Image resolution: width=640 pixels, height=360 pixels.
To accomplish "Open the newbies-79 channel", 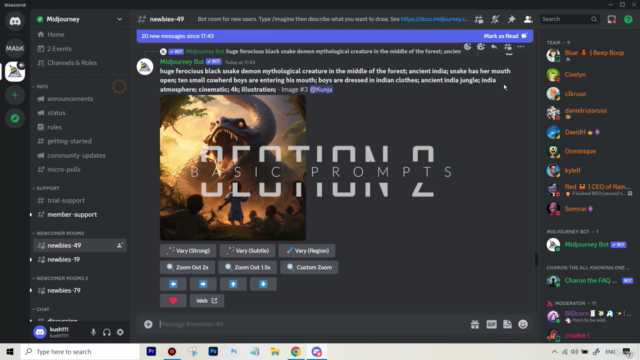I will pos(80,291).
